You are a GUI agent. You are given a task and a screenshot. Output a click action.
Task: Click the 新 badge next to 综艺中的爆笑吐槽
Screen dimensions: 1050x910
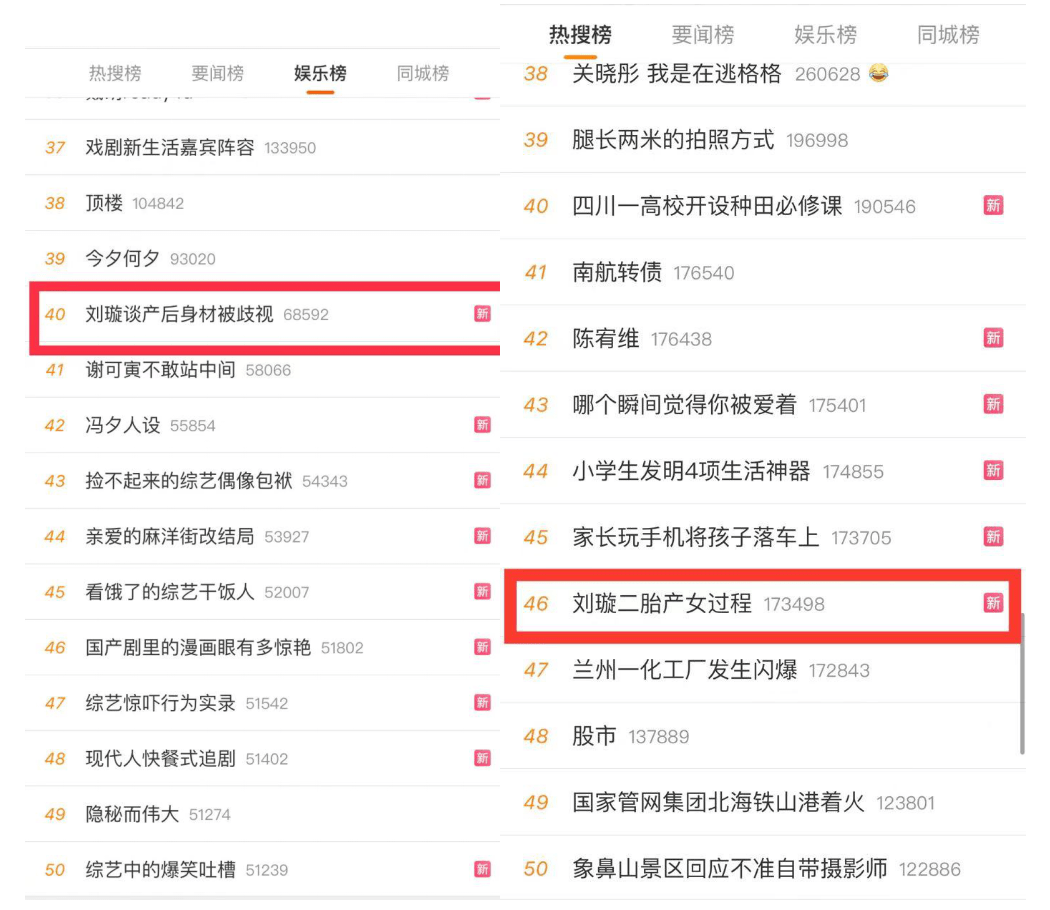tap(482, 869)
